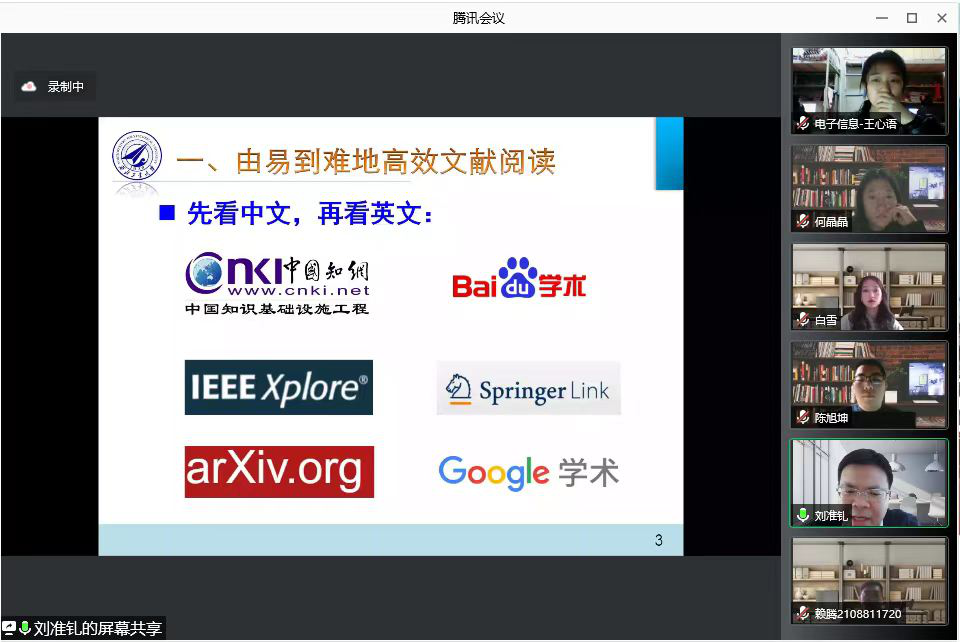
Task: Click muted mic icon beside 赖腾2108811720
Action: (803, 614)
